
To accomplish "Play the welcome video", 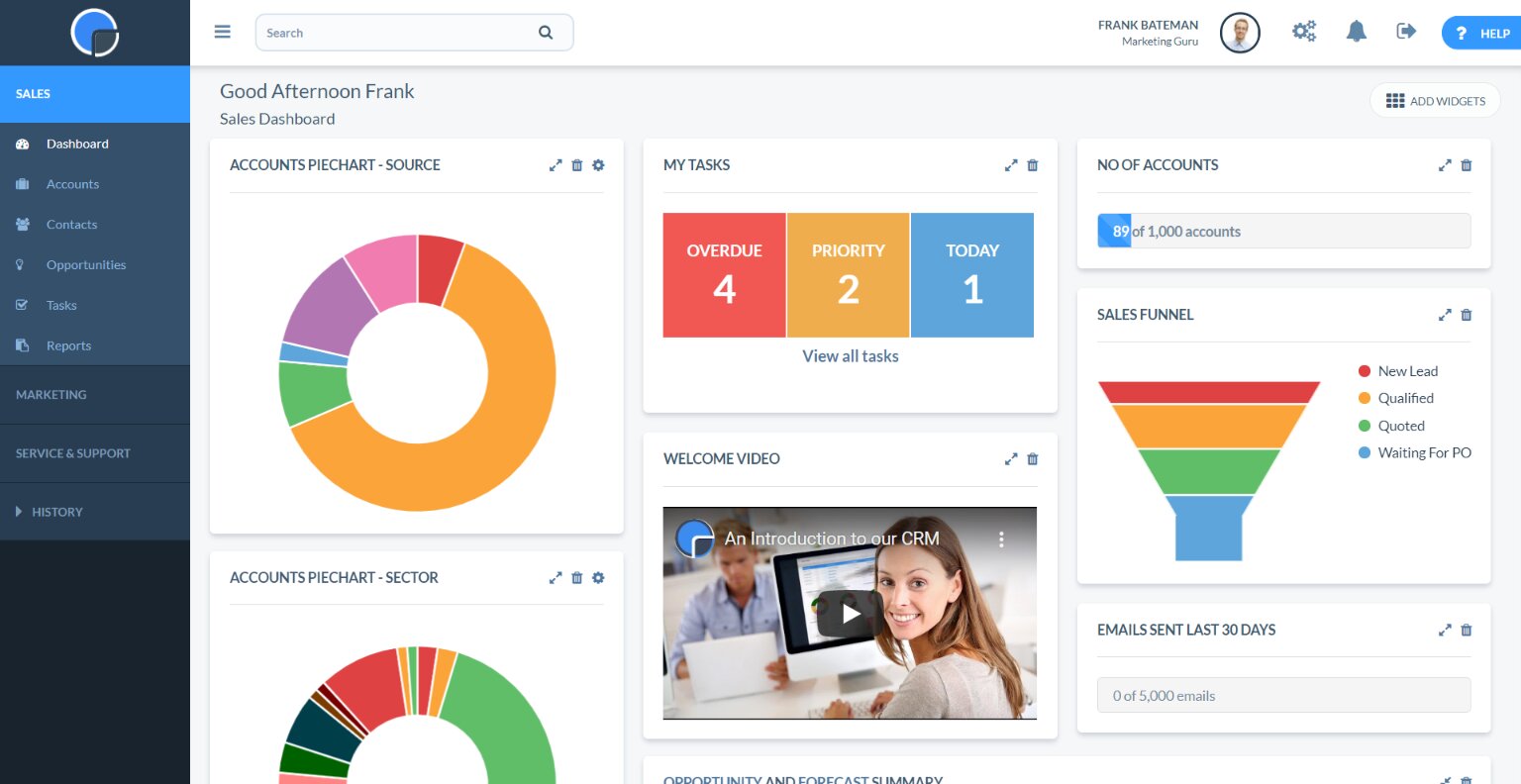I will pos(850,614).
